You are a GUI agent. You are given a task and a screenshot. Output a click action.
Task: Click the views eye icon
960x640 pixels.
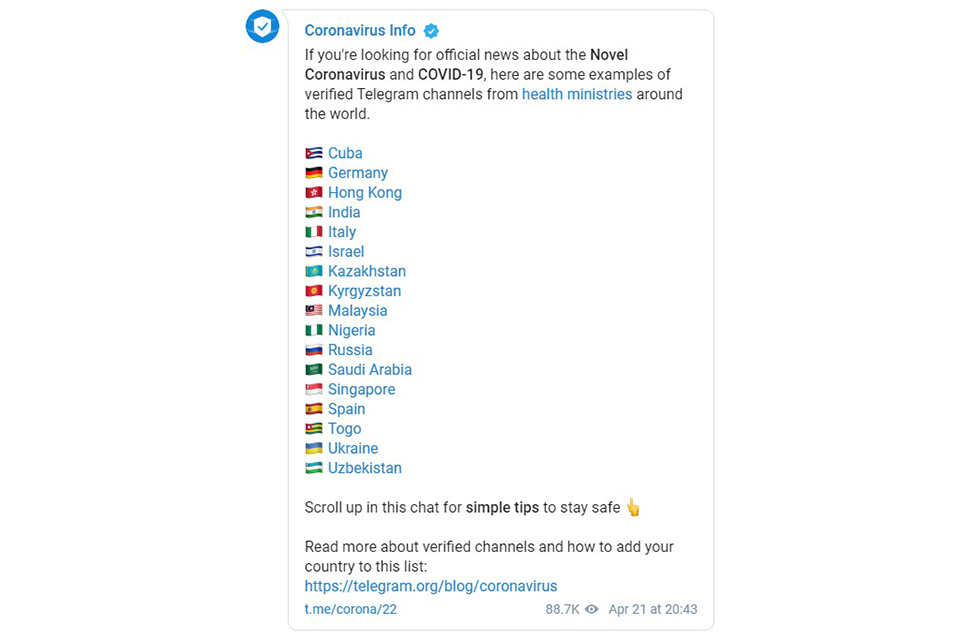pyautogui.click(x=591, y=609)
